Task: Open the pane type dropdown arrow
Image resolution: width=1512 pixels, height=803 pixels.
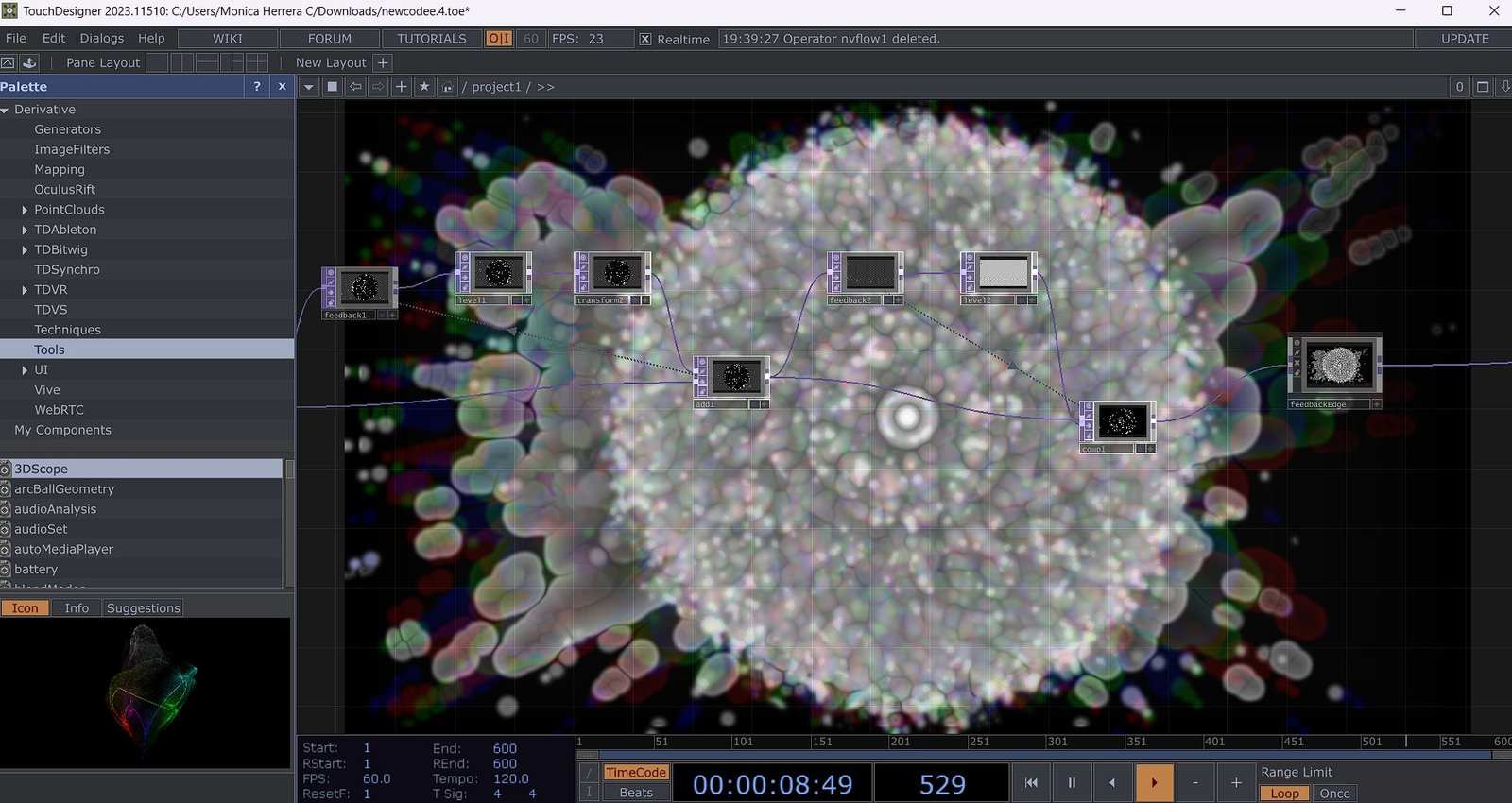Action: (x=308, y=87)
